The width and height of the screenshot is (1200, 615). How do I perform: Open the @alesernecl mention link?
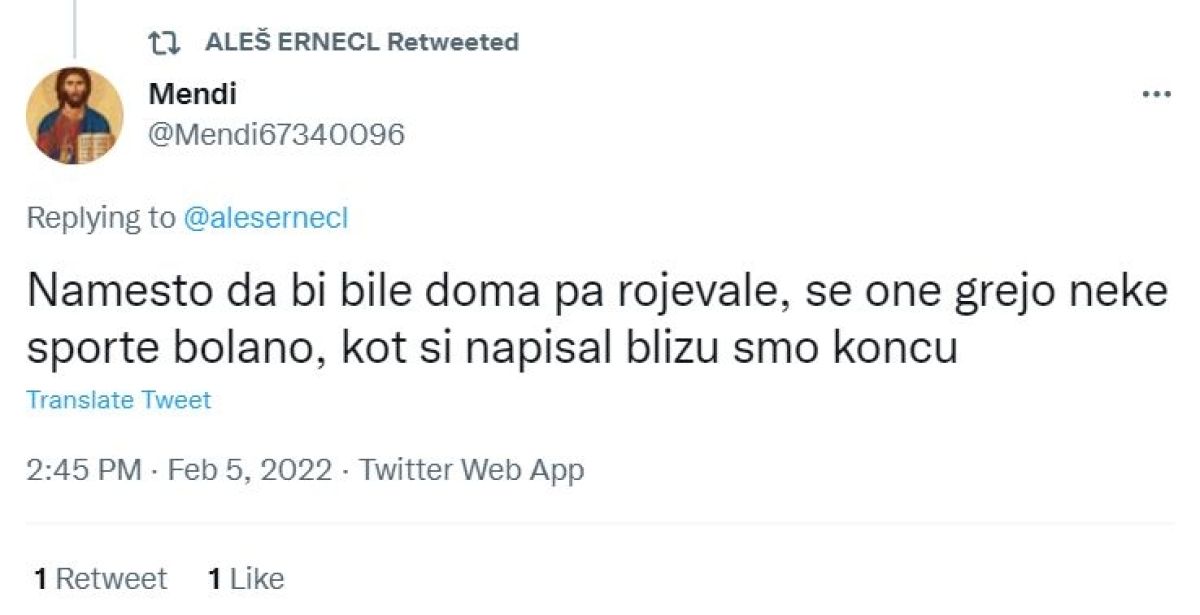click(265, 219)
